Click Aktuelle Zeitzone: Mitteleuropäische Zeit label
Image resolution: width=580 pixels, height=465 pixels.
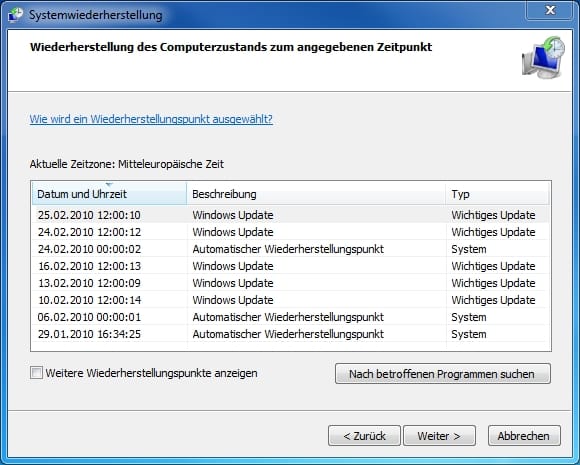pos(127,164)
